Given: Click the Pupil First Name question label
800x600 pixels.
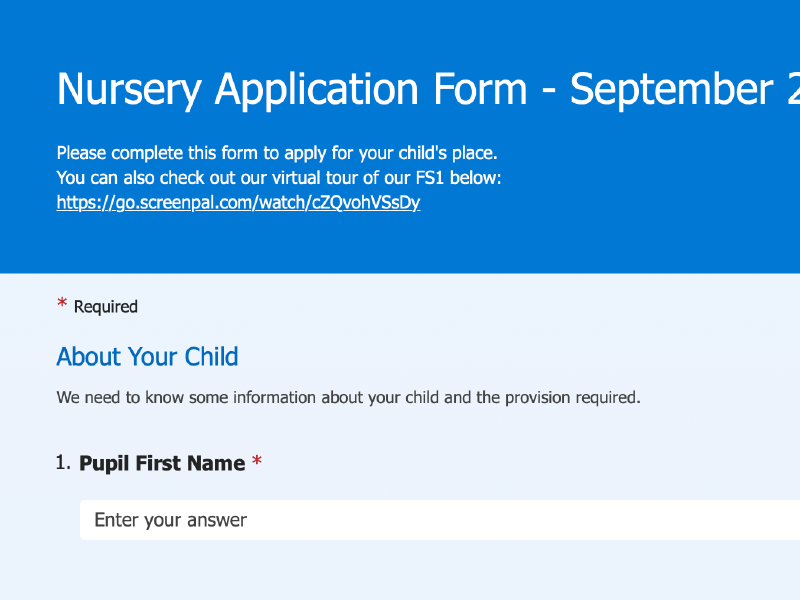Looking at the screenshot, I should (x=162, y=463).
